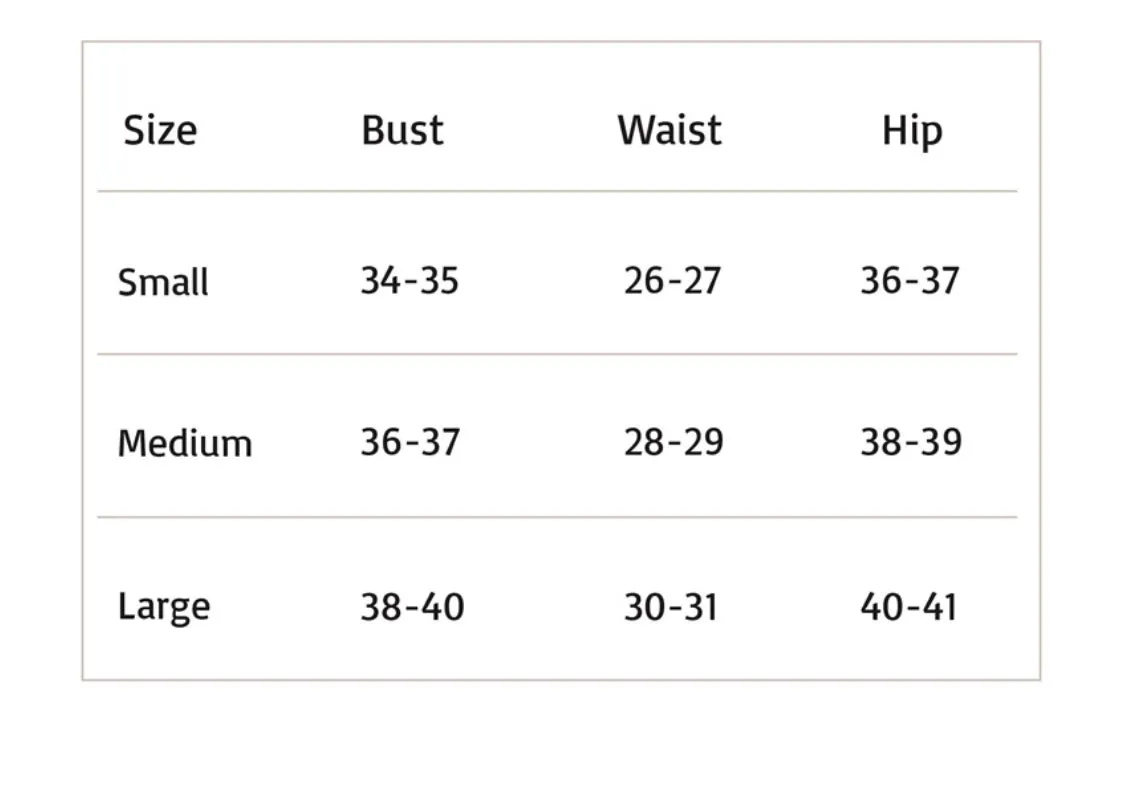Click Large waist value 30-31

671,607
